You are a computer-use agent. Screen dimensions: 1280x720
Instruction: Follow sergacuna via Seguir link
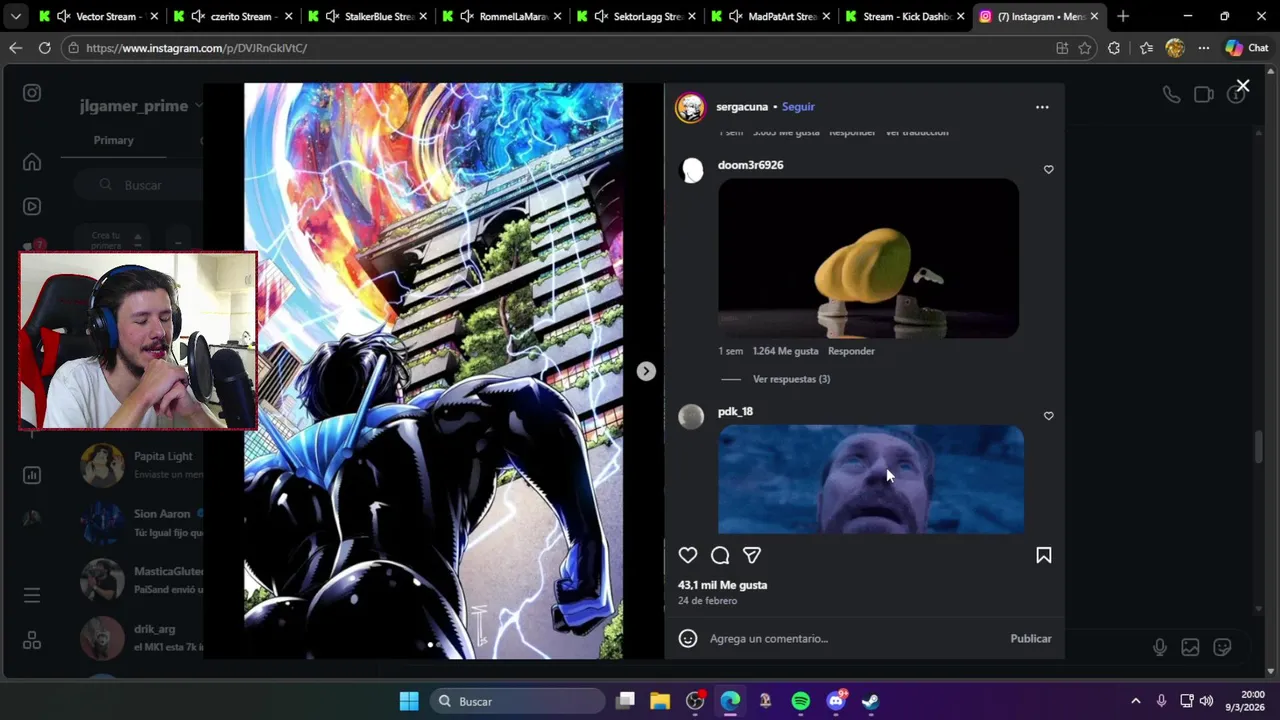[x=798, y=107]
